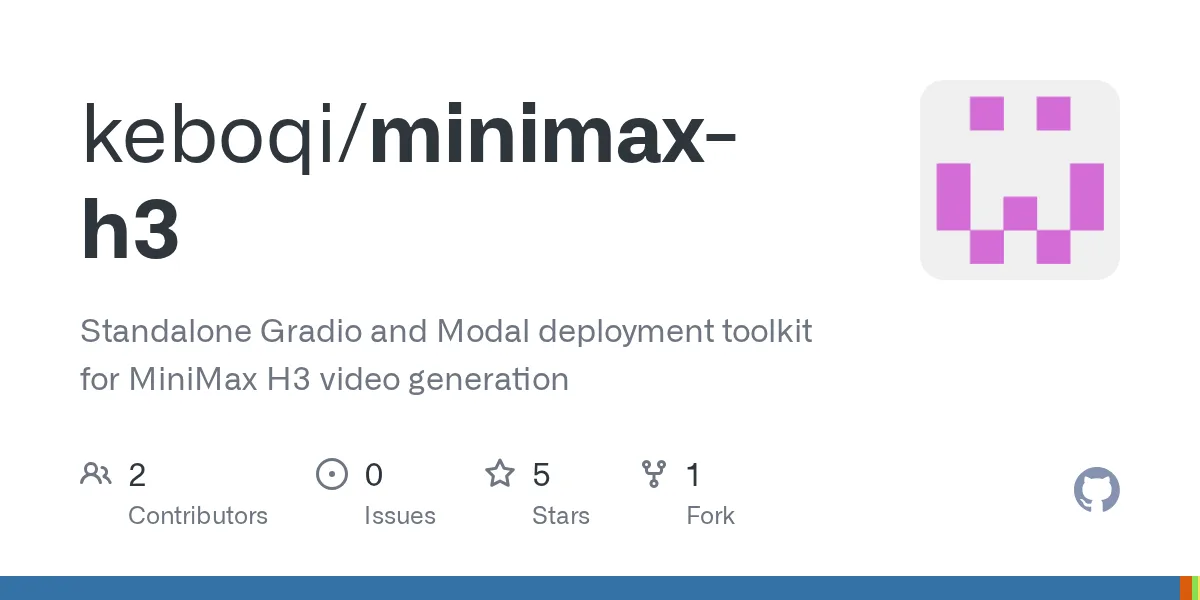Click the description starting "Standalone Gradio and Modal"
The image size is (1200, 600).
pyautogui.click(x=446, y=355)
